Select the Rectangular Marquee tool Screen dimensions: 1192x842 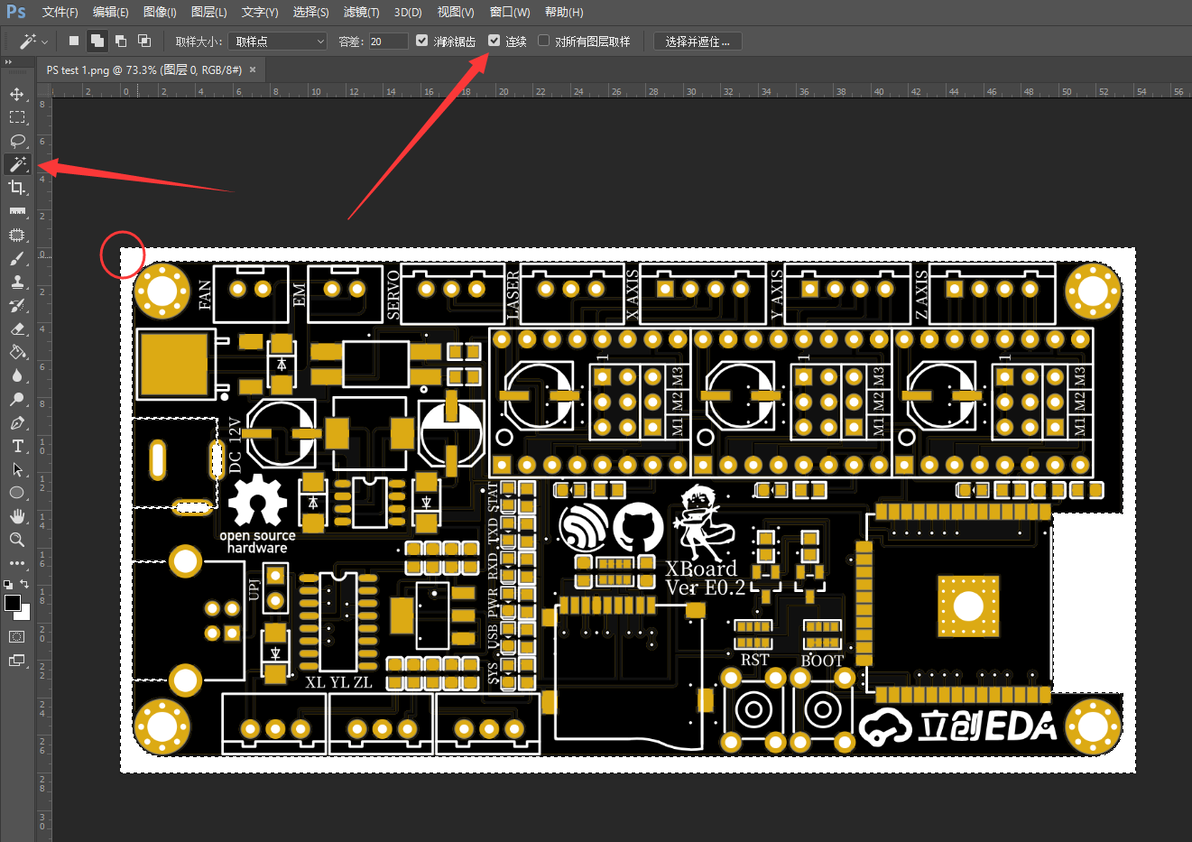(17, 118)
